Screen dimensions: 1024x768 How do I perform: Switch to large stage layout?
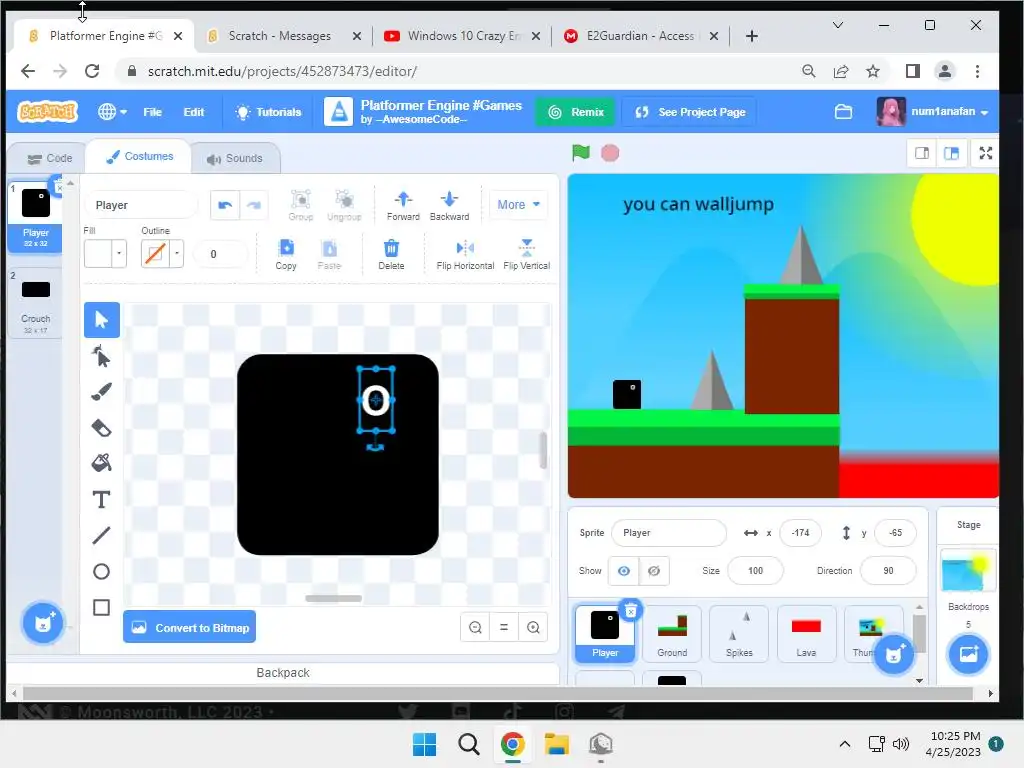pyautogui.click(x=952, y=153)
